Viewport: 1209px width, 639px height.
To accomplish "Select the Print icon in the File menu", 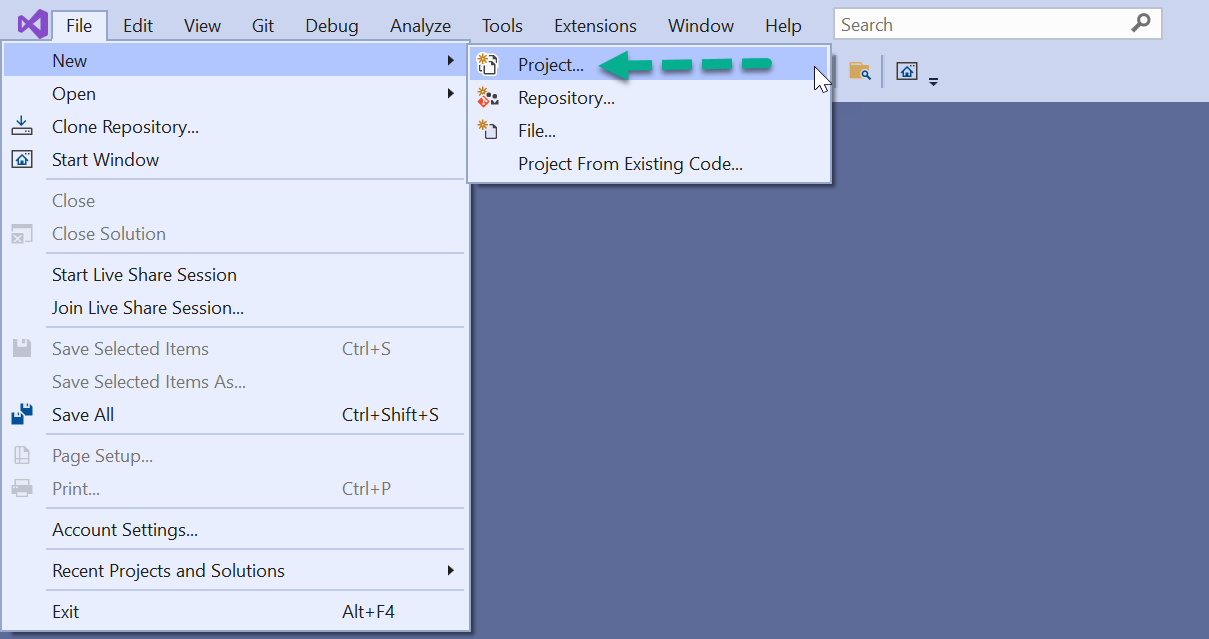I will pyautogui.click(x=22, y=488).
